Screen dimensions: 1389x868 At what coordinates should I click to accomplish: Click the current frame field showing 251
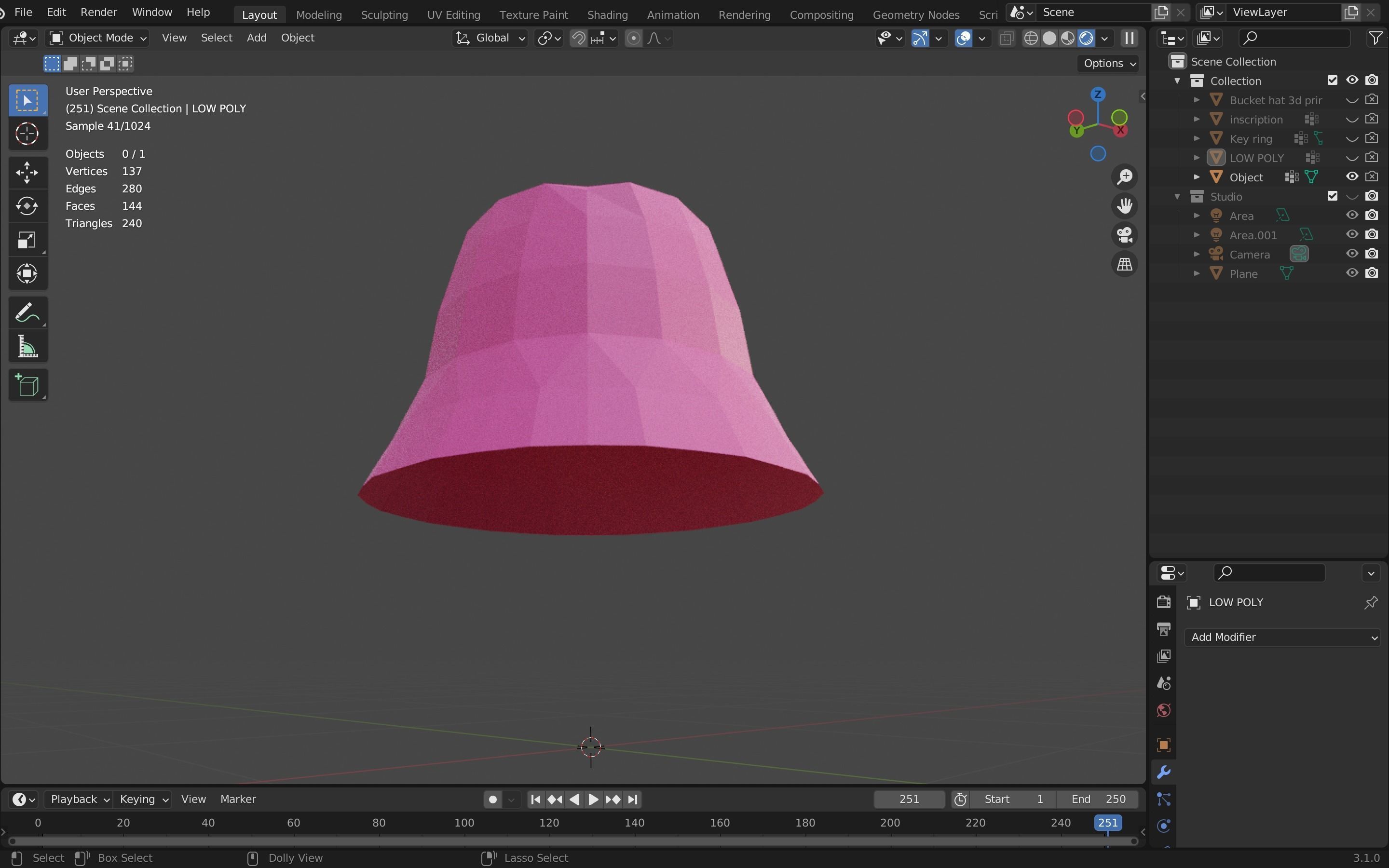point(909,800)
